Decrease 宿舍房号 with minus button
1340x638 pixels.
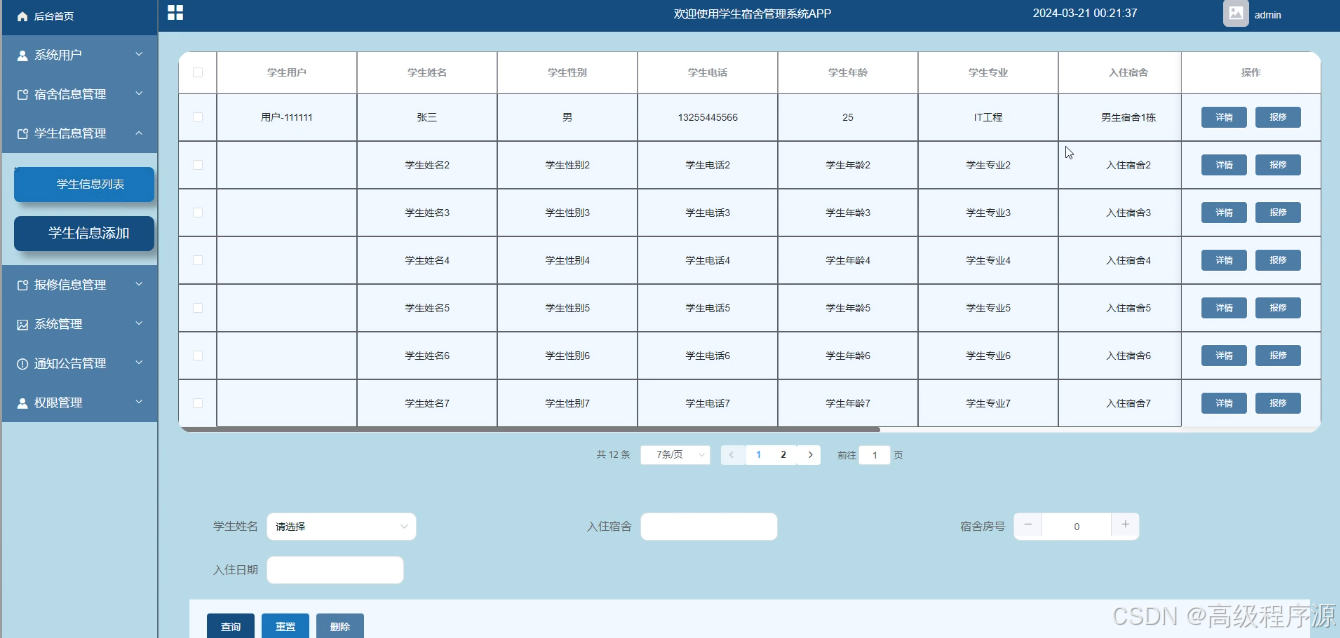click(x=1028, y=525)
